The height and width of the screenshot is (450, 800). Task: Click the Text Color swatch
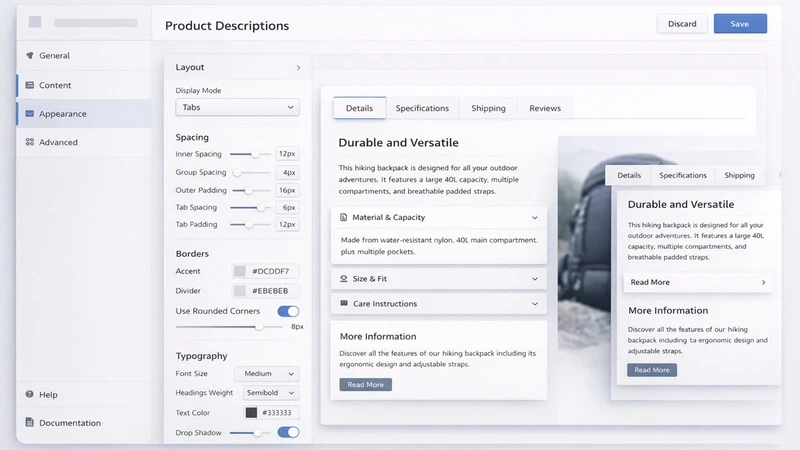coord(251,412)
